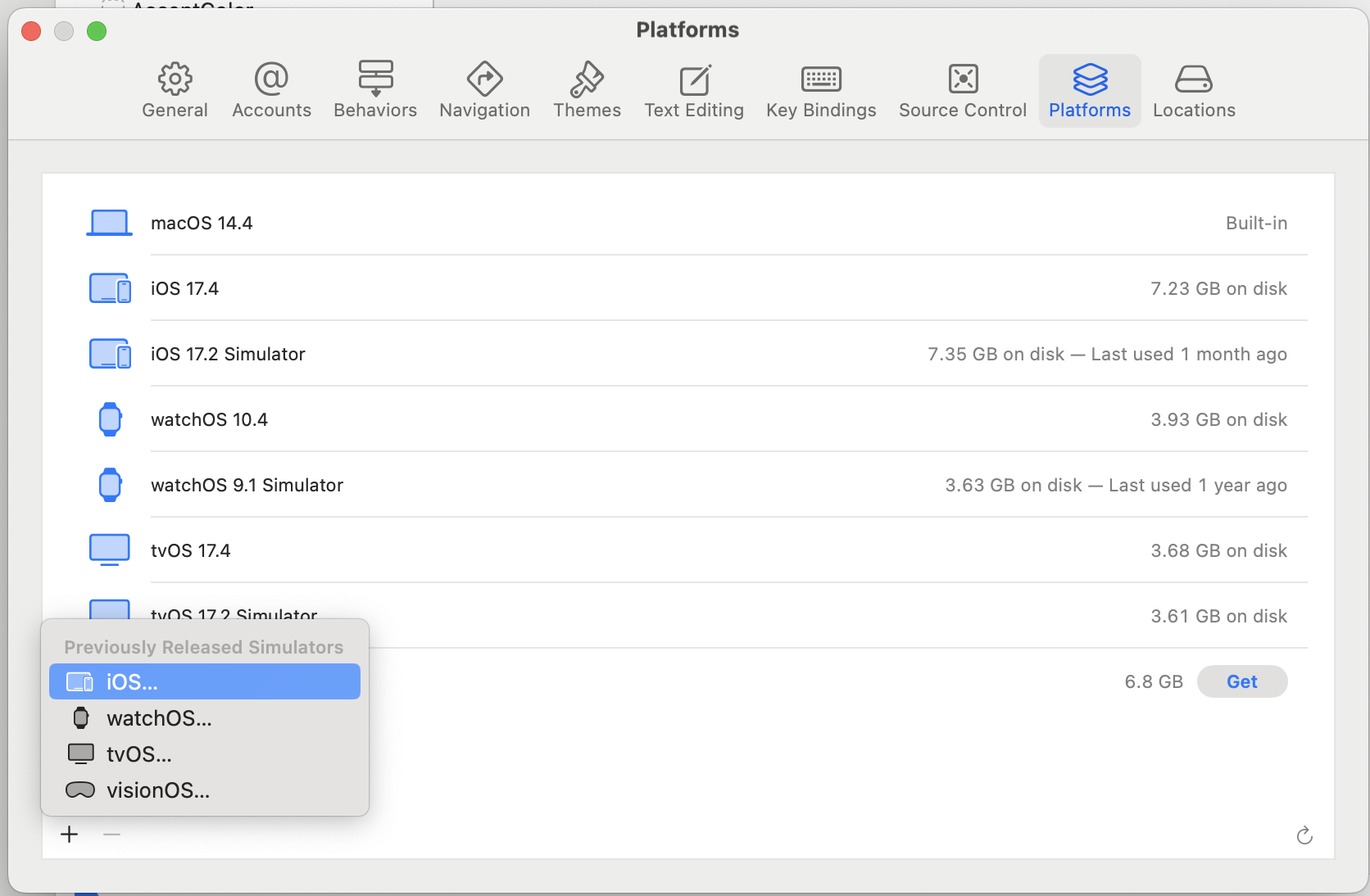
Task: Click the tvOS 17.2 Simulator display icon
Action: 110,610
